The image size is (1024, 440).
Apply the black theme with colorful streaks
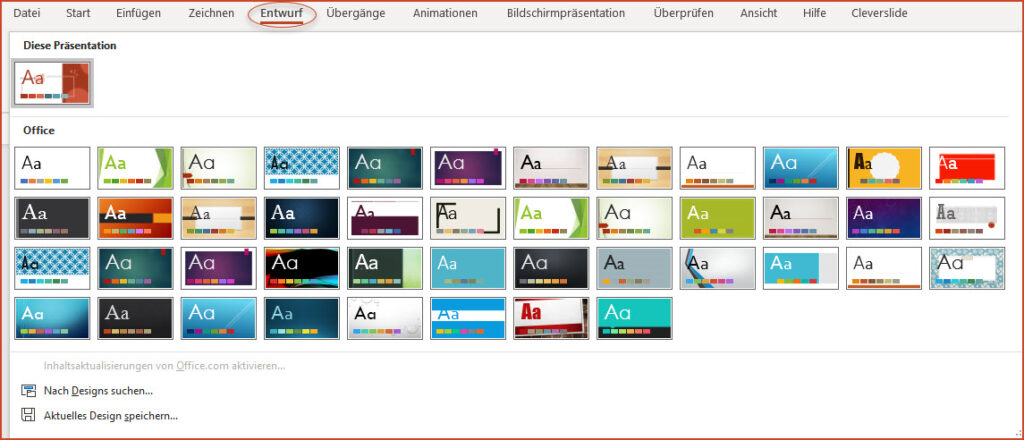302,268
